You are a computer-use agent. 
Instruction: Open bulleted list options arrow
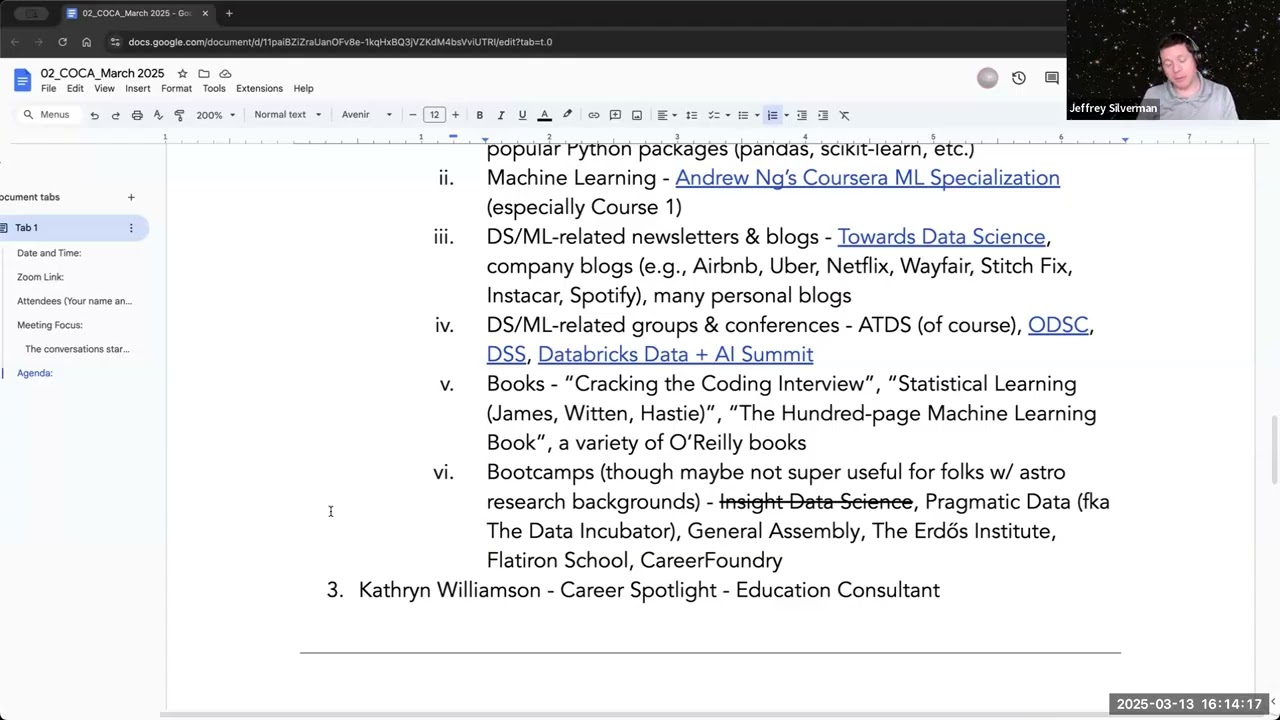(757, 115)
